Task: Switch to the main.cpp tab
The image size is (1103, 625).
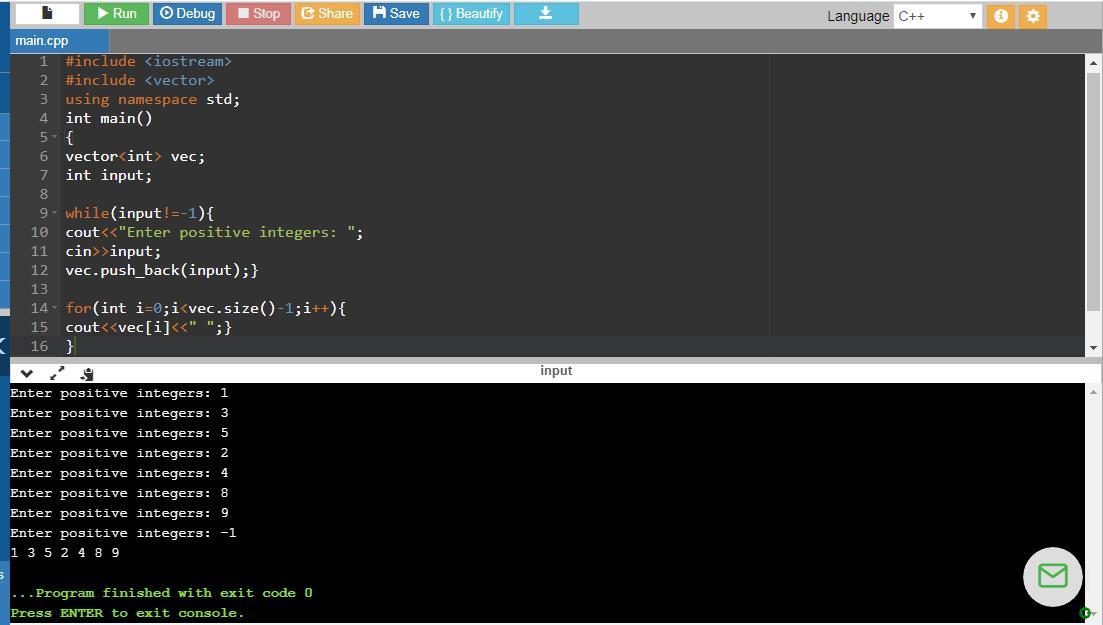Action: [x=42, y=41]
